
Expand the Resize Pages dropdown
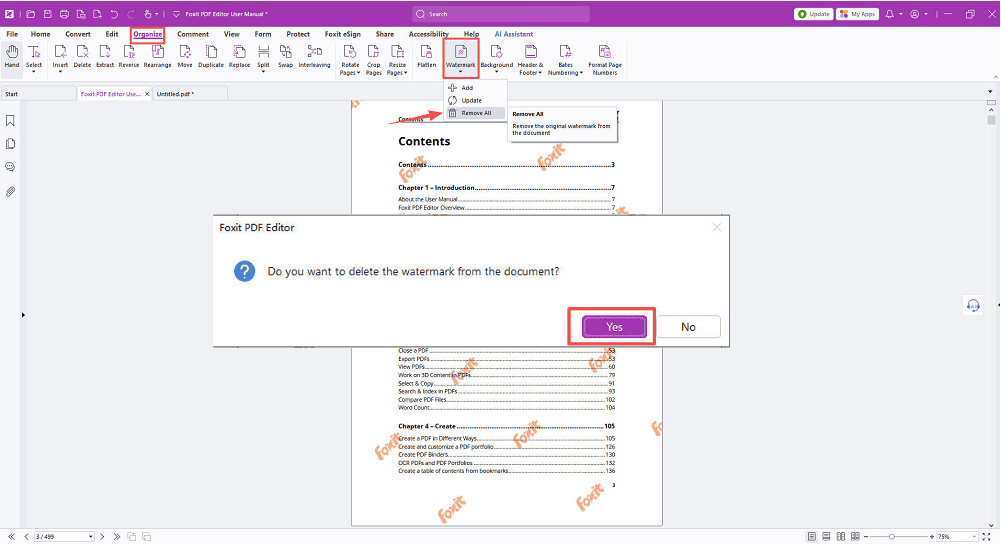point(405,73)
